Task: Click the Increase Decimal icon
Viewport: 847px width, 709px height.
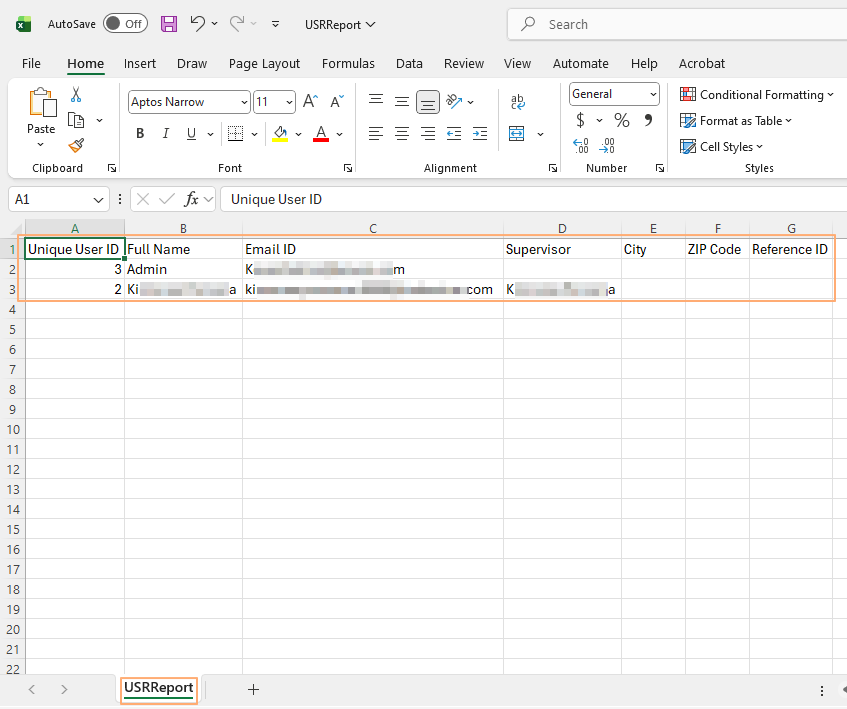Action: [580, 145]
